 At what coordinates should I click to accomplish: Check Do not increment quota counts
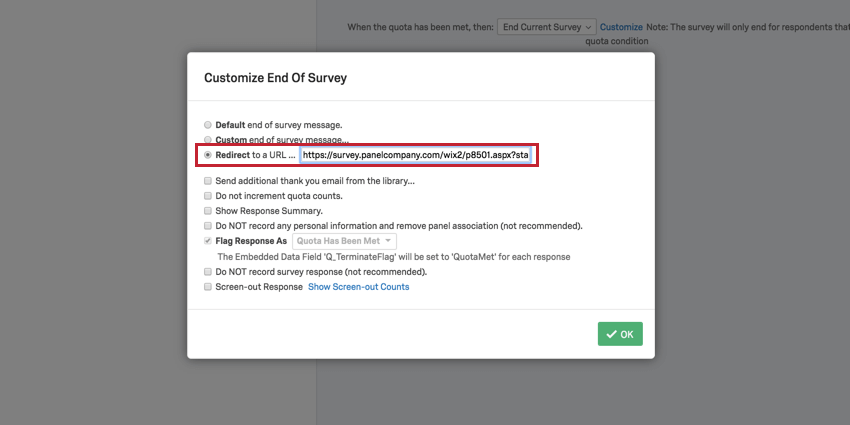coord(207,196)
